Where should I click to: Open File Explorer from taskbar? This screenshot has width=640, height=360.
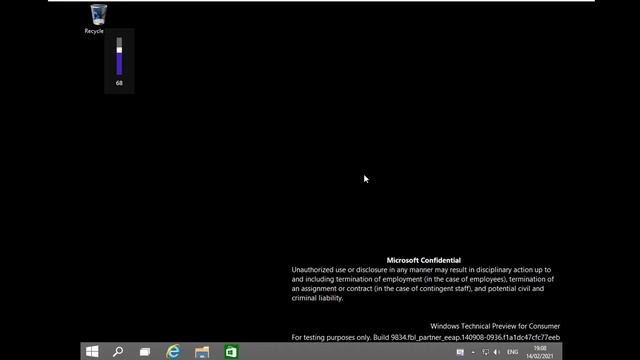click(202, 352)
